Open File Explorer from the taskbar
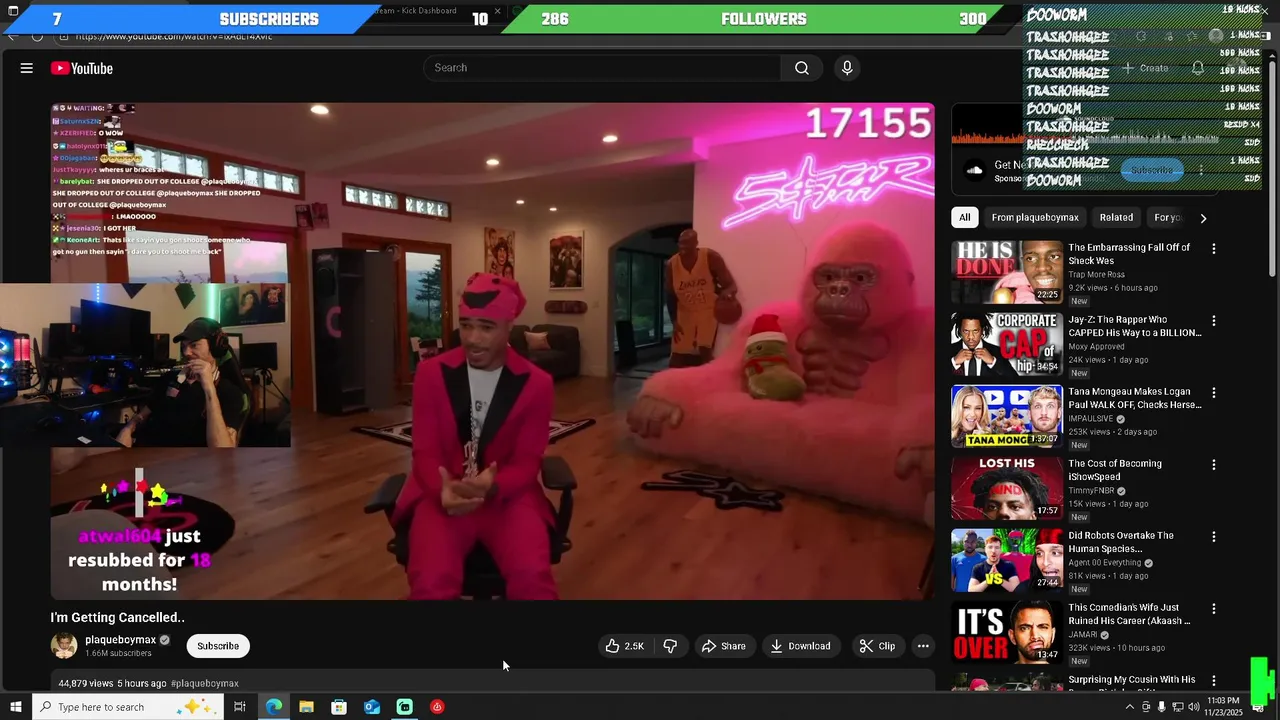 306,707
